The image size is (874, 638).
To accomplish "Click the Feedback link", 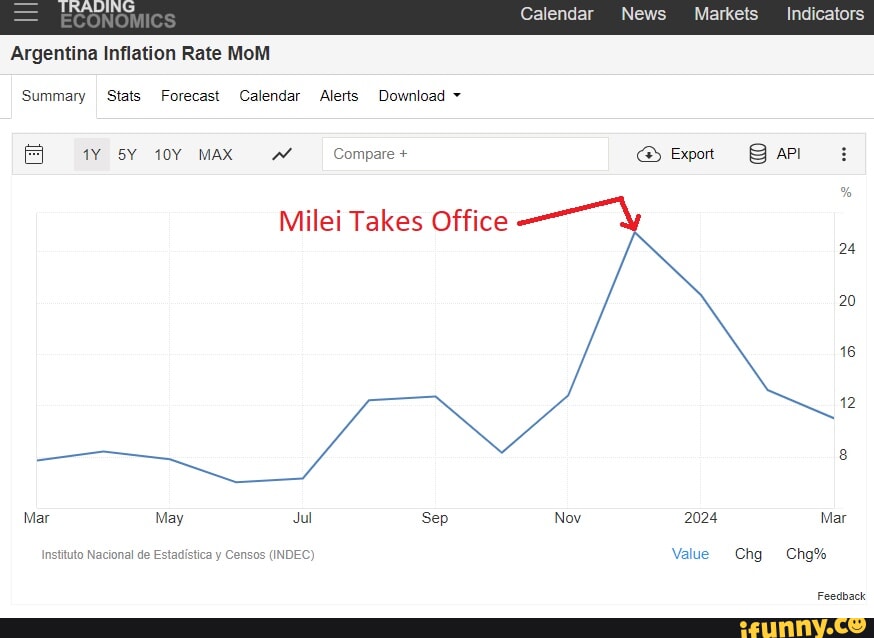I will 841,596.
